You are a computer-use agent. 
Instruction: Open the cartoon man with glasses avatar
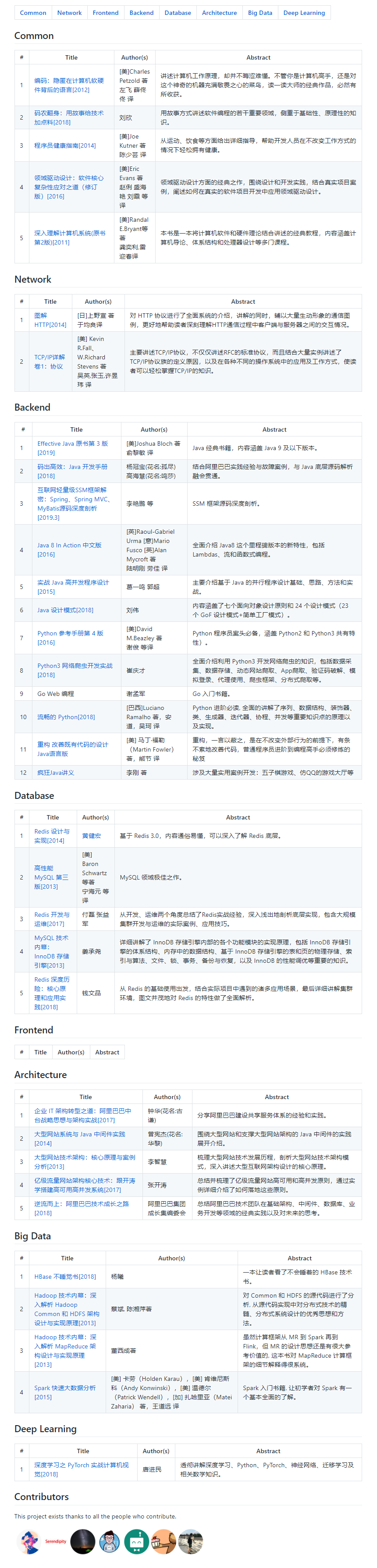[x=110, y=1541]
